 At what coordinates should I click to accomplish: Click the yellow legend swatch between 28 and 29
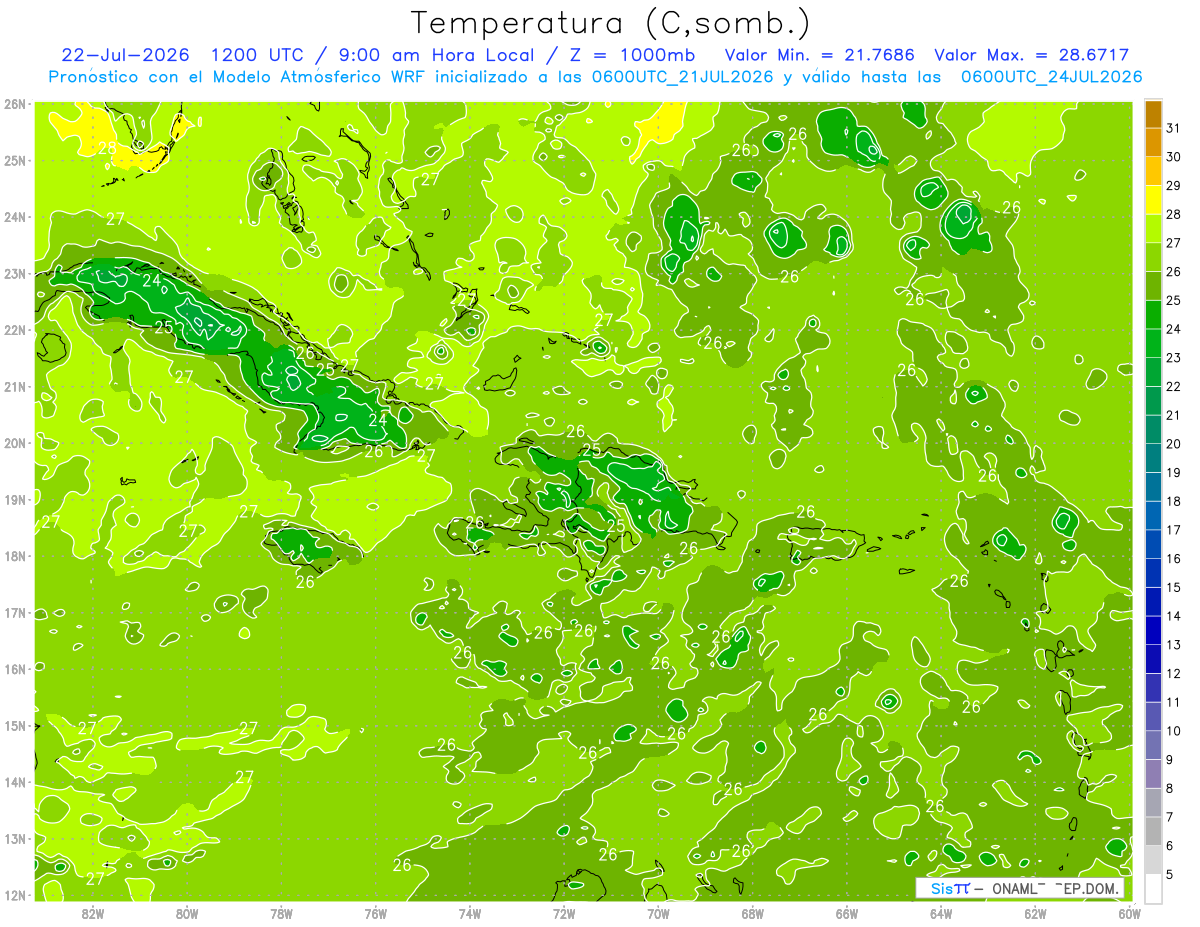tap(1153, 200)
